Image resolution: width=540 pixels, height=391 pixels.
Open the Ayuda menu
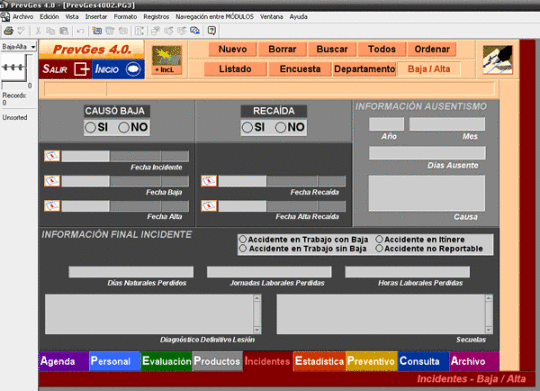click(x=298, y=17)
